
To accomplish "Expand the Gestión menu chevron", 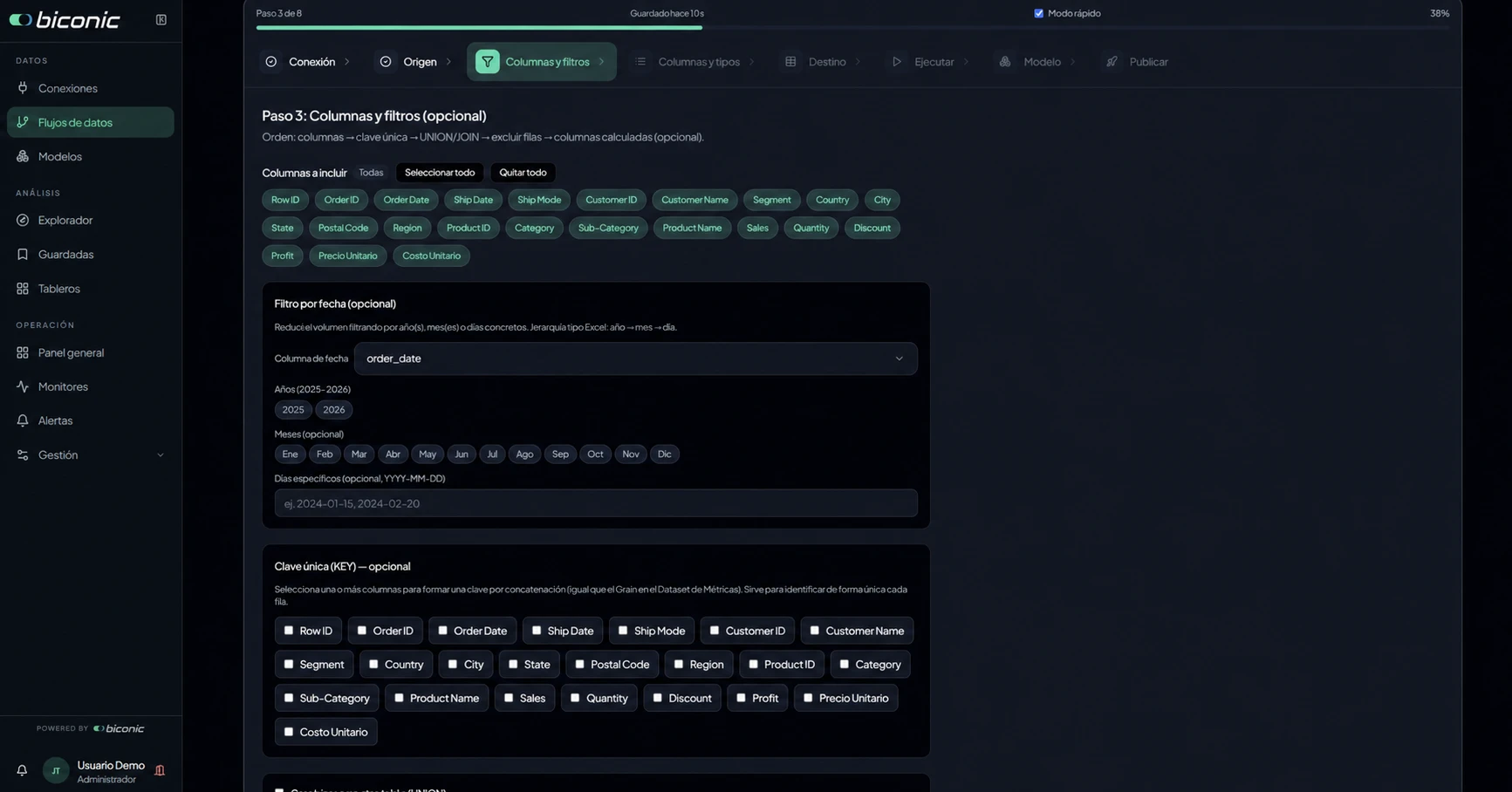I will pyautogui.click(x=160, y=454).
